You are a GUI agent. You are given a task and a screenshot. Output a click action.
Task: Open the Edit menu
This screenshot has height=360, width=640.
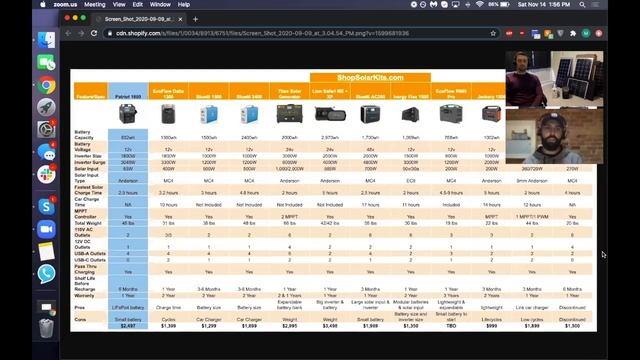pyautogui.click(x=138, y=4)
